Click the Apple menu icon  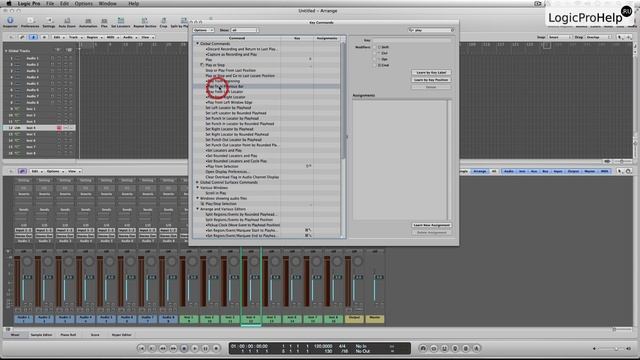[9, 3]
